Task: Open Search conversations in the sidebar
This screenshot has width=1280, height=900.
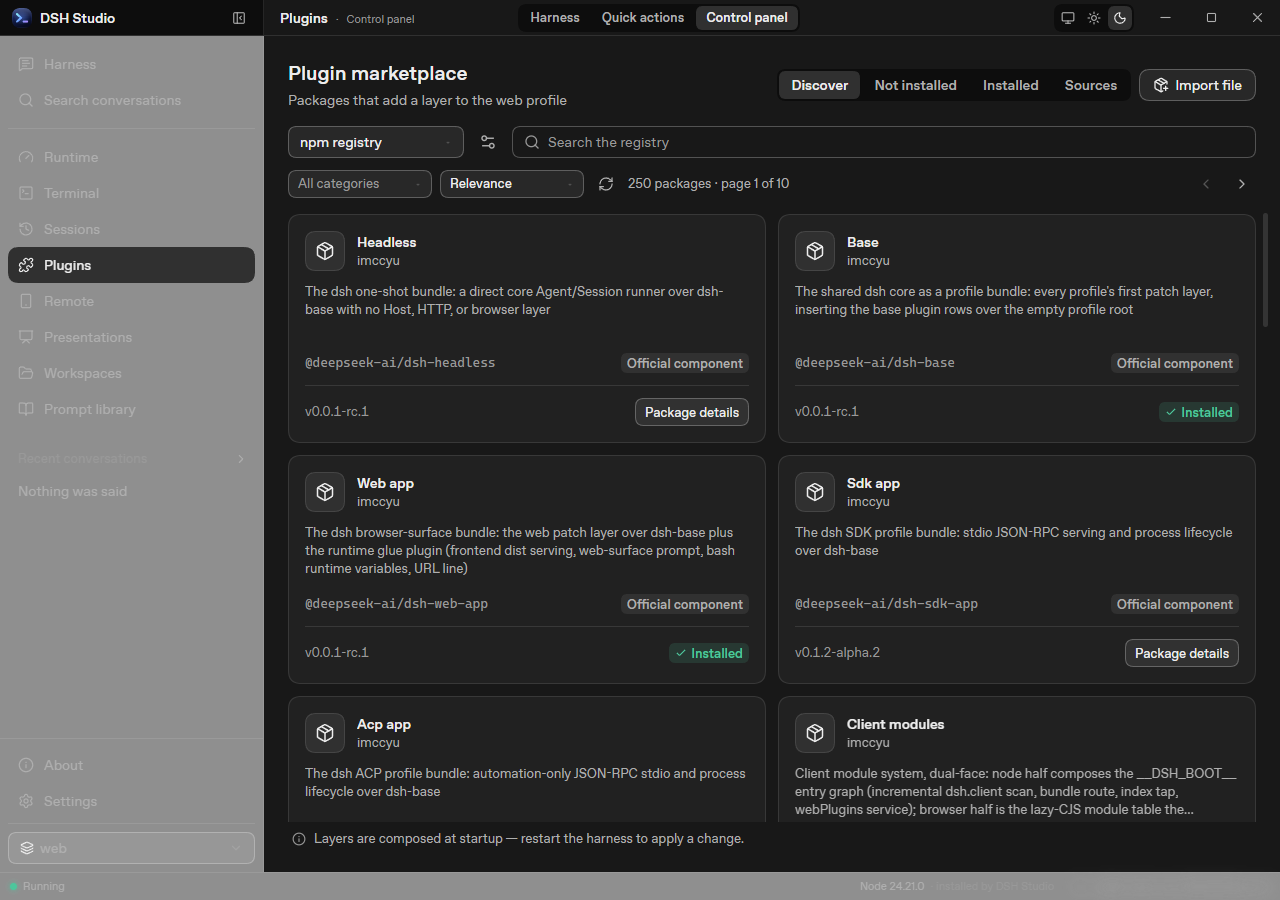Action: (x=131, y=100)
